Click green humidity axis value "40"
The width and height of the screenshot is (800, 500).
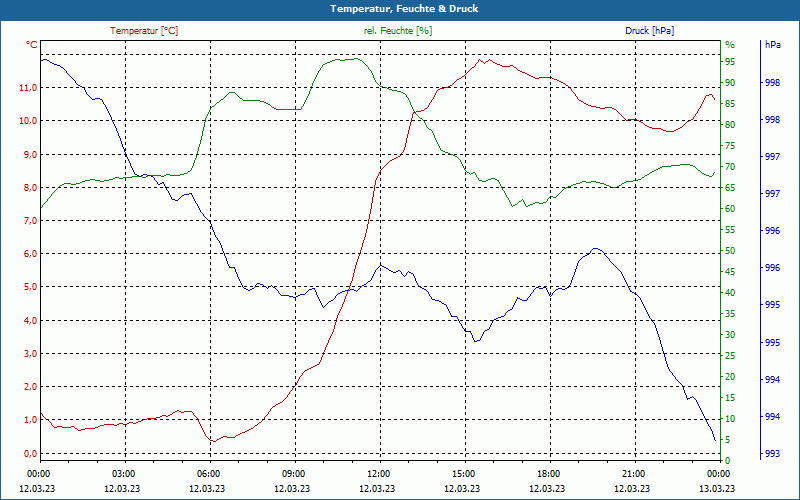[x=730, y=293]
